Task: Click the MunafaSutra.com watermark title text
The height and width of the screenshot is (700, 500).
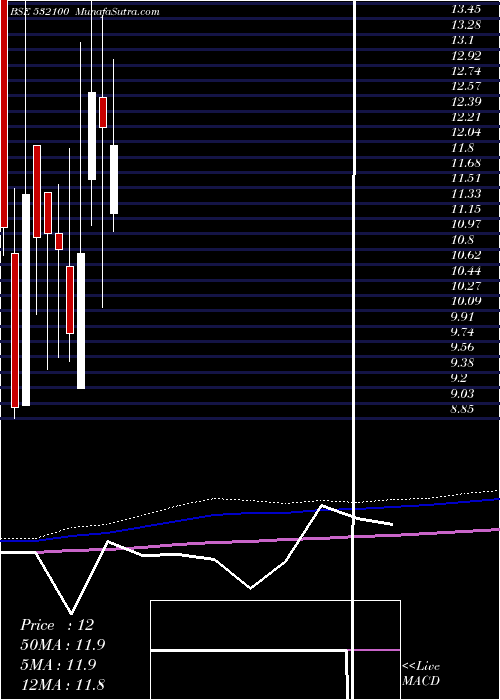Action: 117,12
